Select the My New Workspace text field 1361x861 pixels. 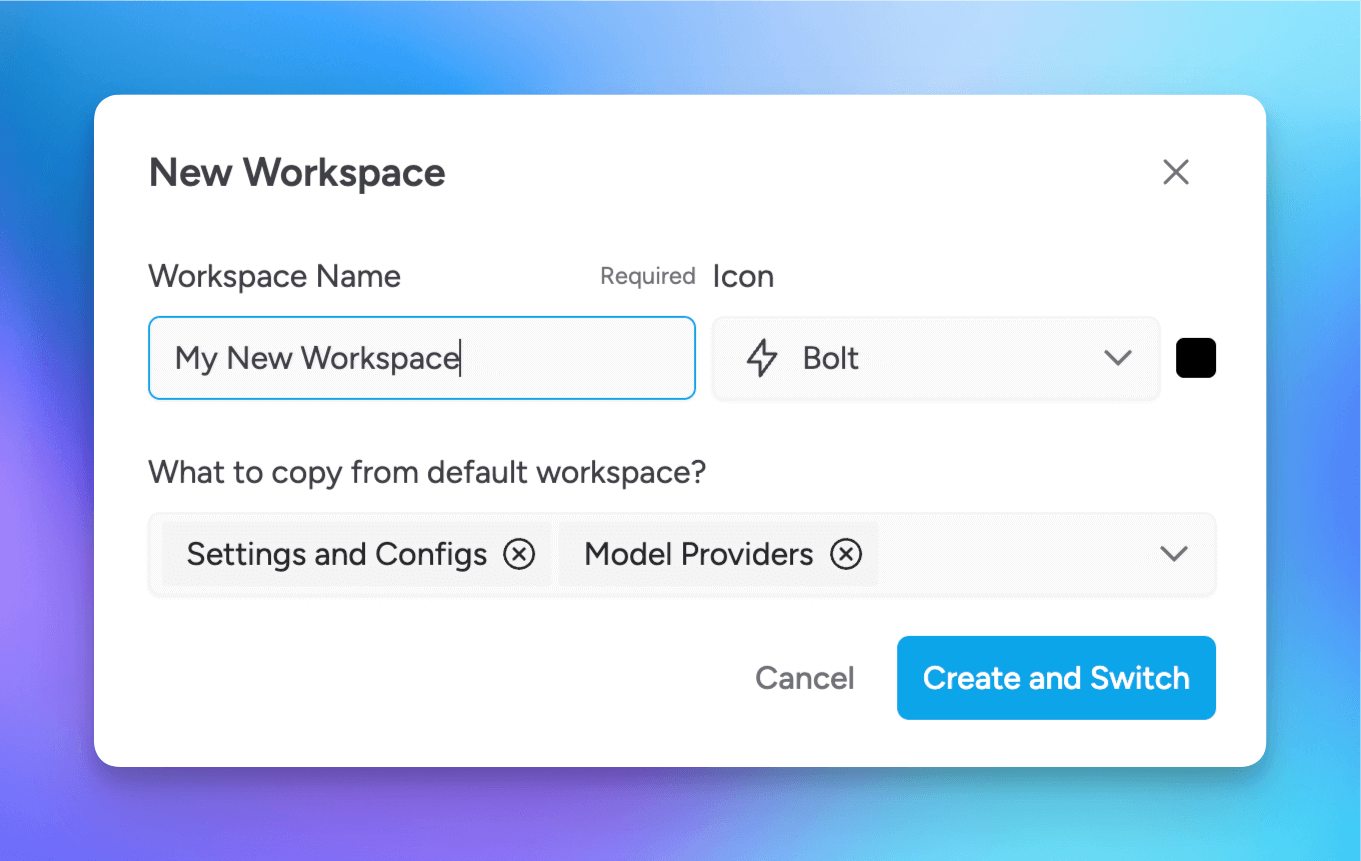click(x=420, y=358)
